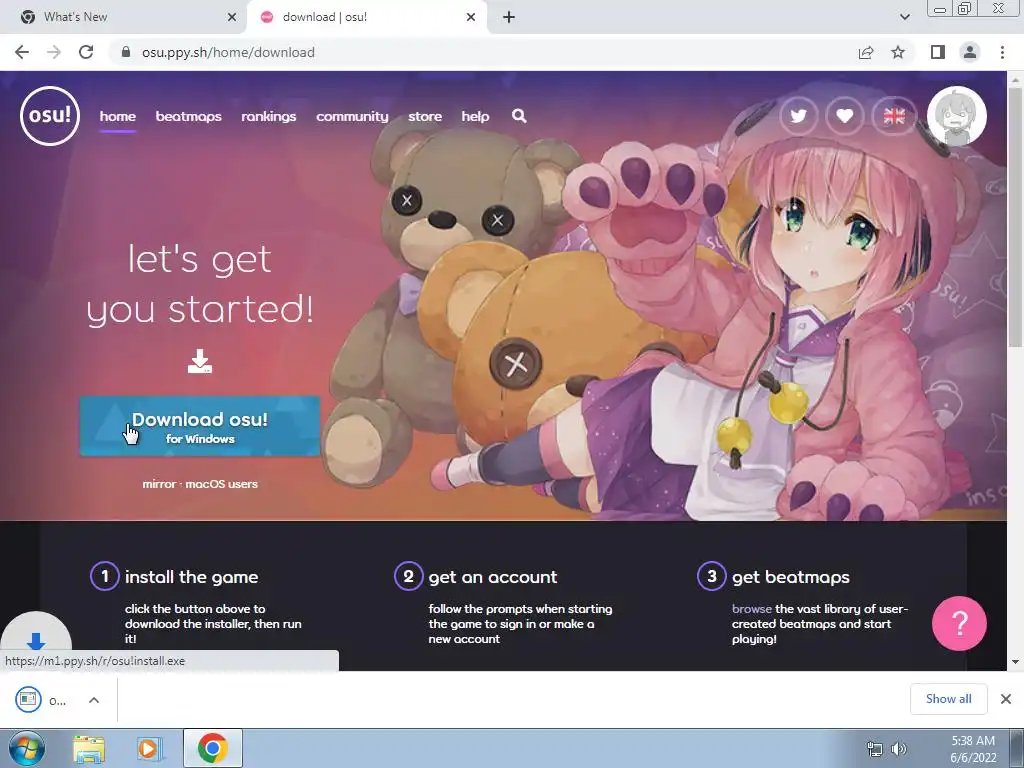
Task: Expand the tab search chevron
Action: coord(904,17)
